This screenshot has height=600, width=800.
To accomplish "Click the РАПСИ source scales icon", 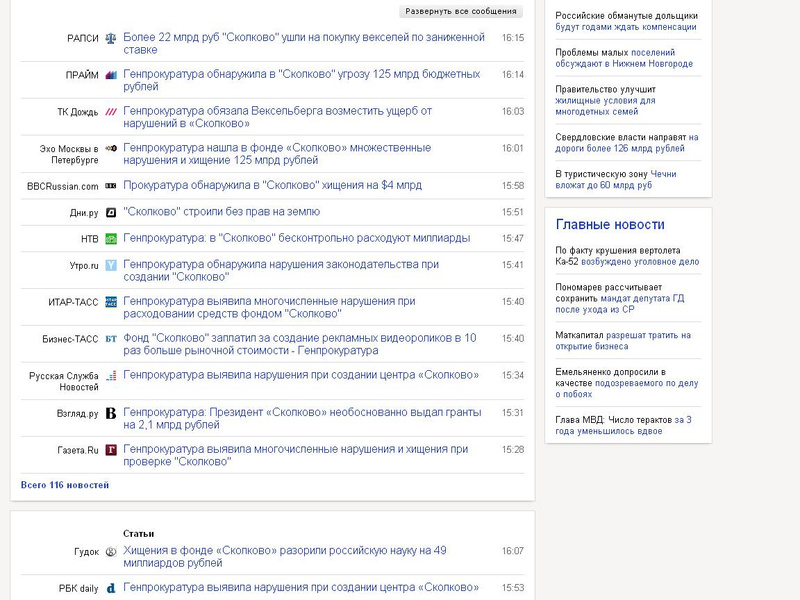I will [111, 38].
